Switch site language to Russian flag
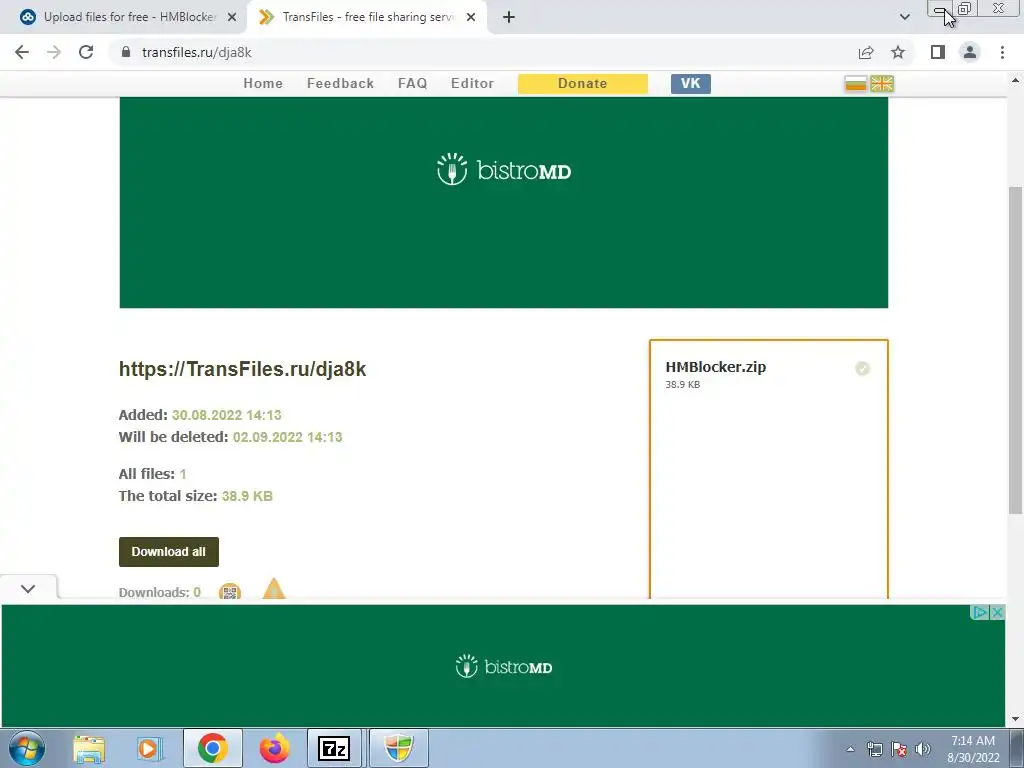Image resolution: width=1024 pixels, height=768 pixels. pos(856,84)
